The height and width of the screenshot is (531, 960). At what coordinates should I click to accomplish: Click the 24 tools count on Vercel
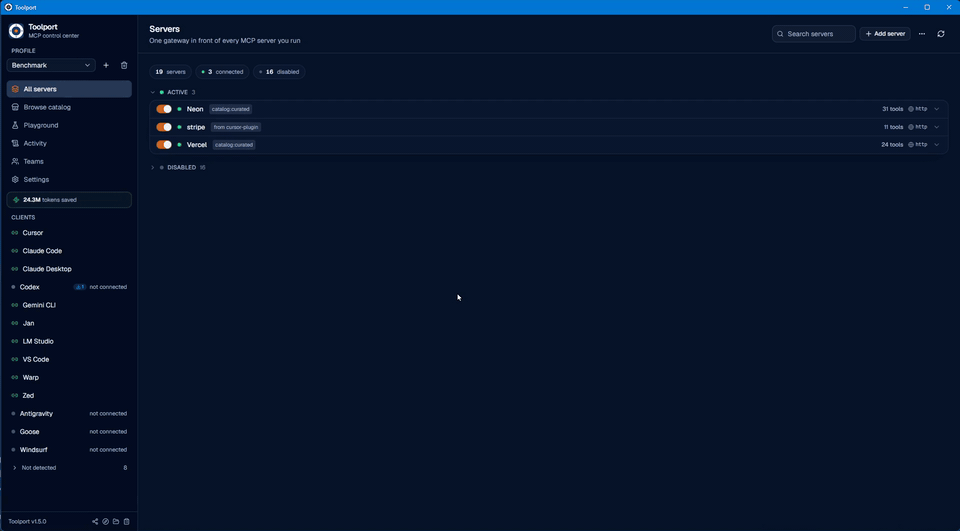coord(892,145)
